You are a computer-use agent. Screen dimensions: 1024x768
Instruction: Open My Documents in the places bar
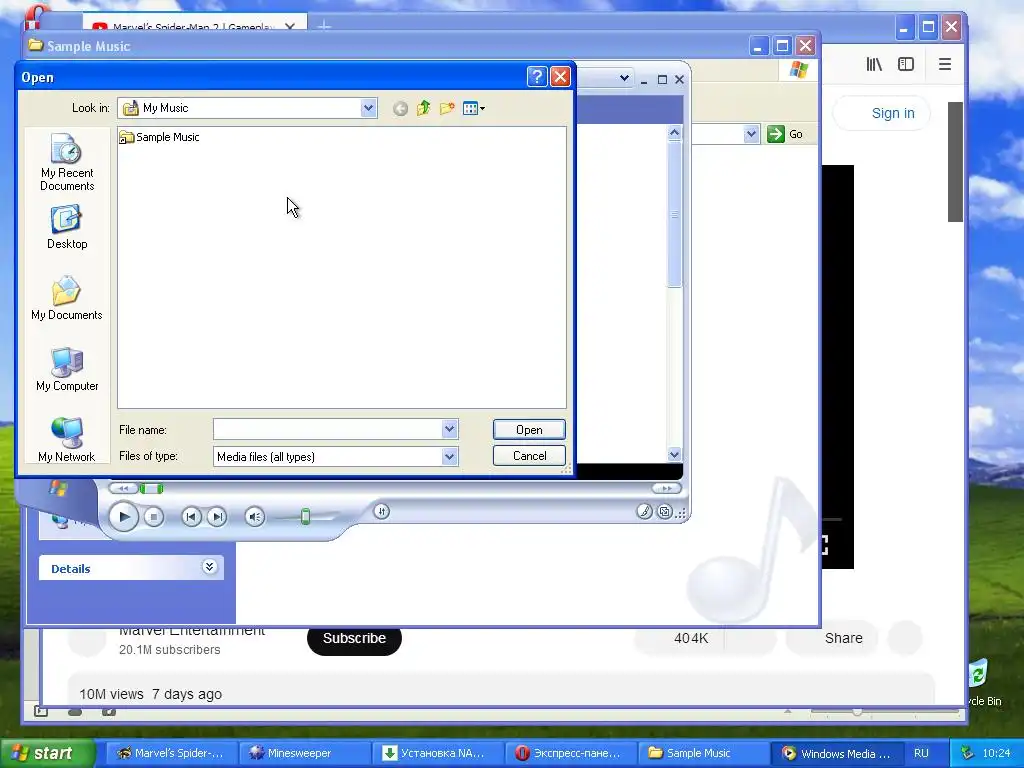[x=67, y=298]
